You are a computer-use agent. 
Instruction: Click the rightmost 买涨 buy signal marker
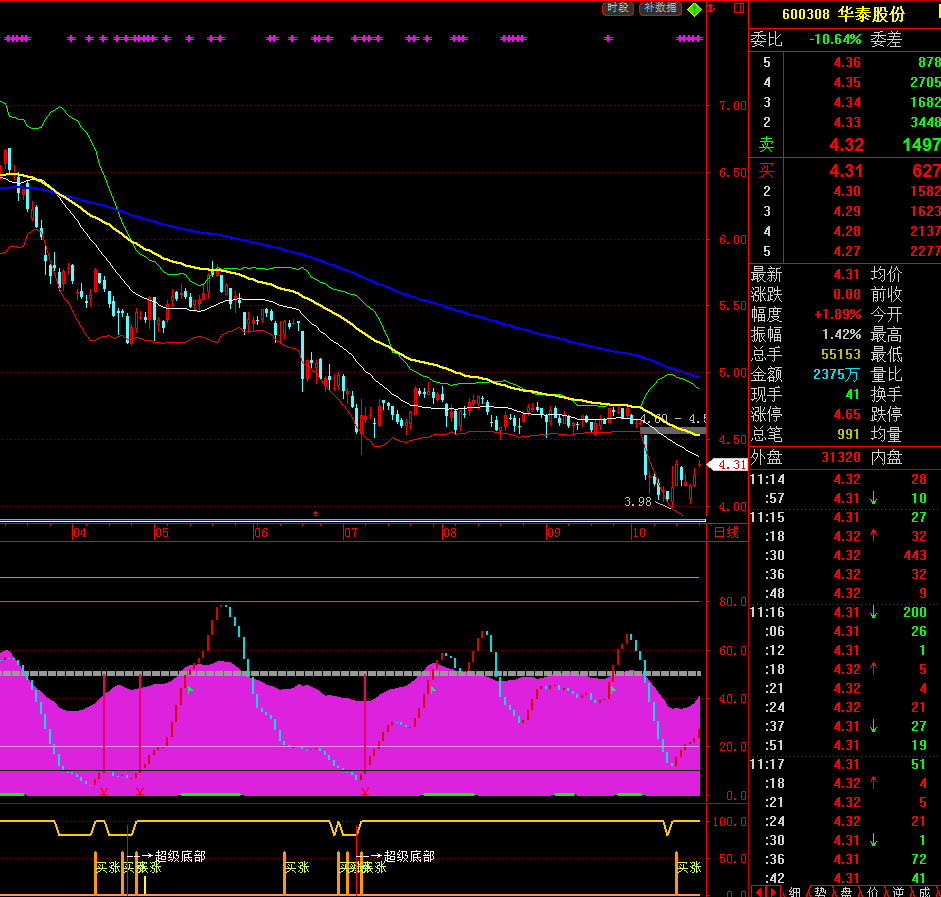tap(689, 868)
